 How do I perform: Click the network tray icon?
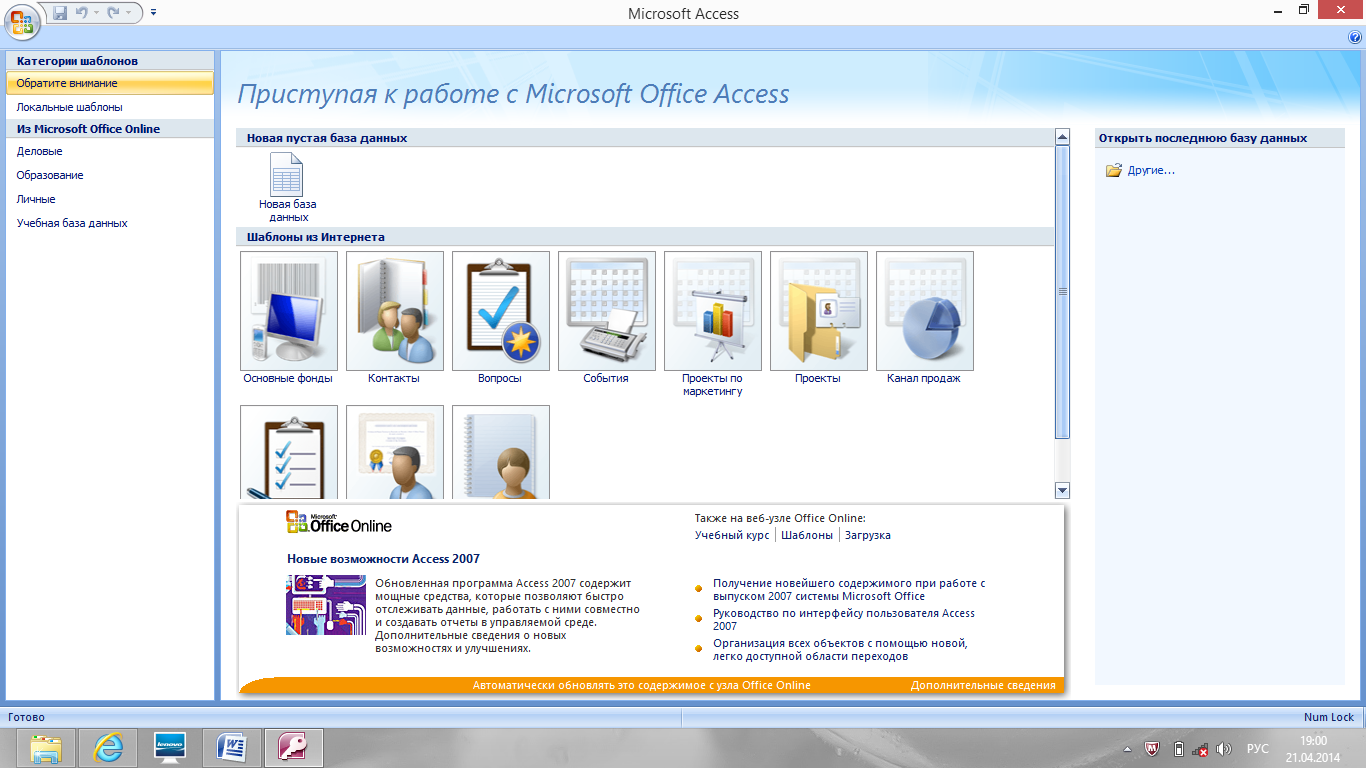coord(1200,749)
